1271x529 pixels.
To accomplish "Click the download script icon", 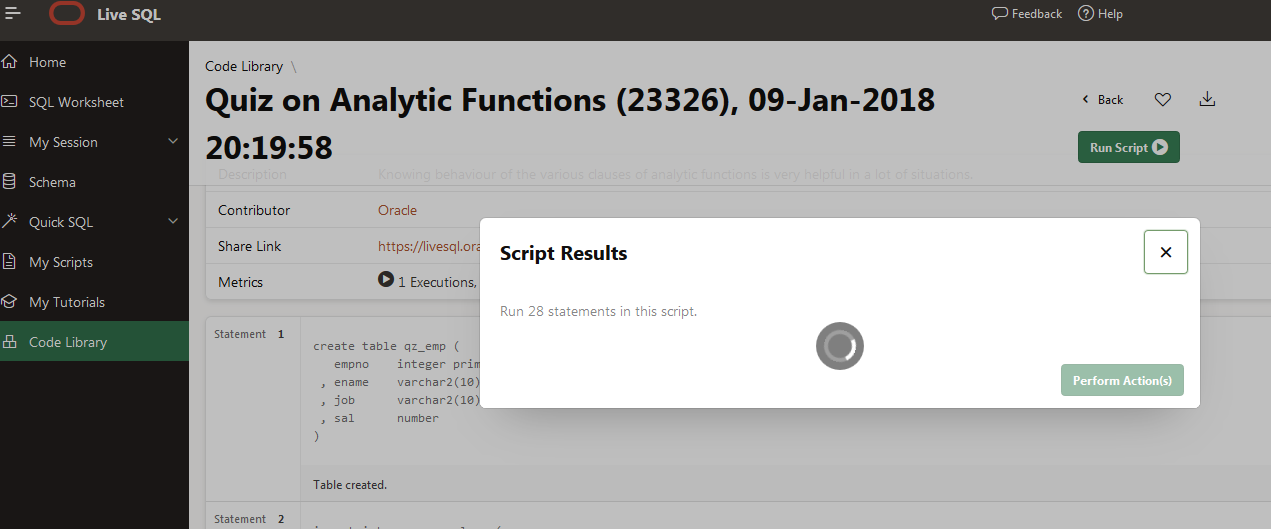I will pyautogui.click(x=1207, y=99).
